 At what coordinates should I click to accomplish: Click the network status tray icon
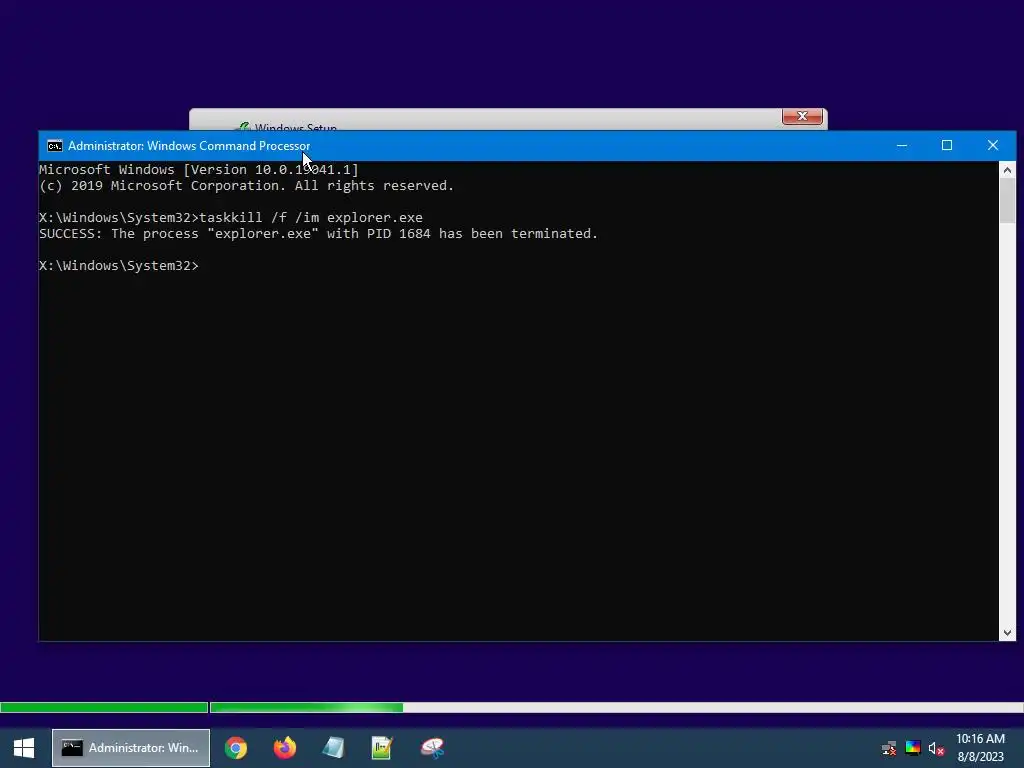pos(889,748)
